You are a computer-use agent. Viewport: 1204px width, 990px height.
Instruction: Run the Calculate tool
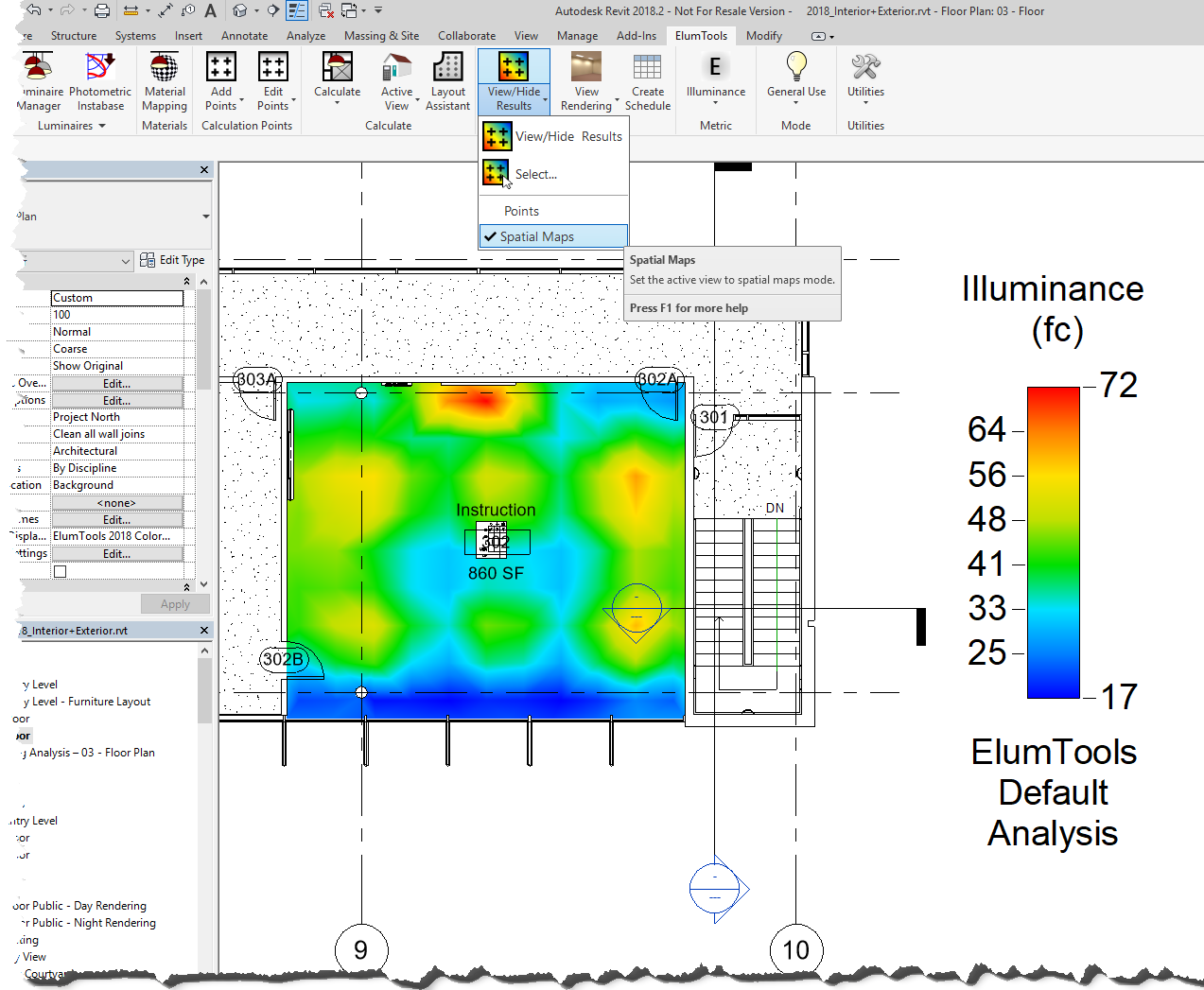[x=338, y=76]
